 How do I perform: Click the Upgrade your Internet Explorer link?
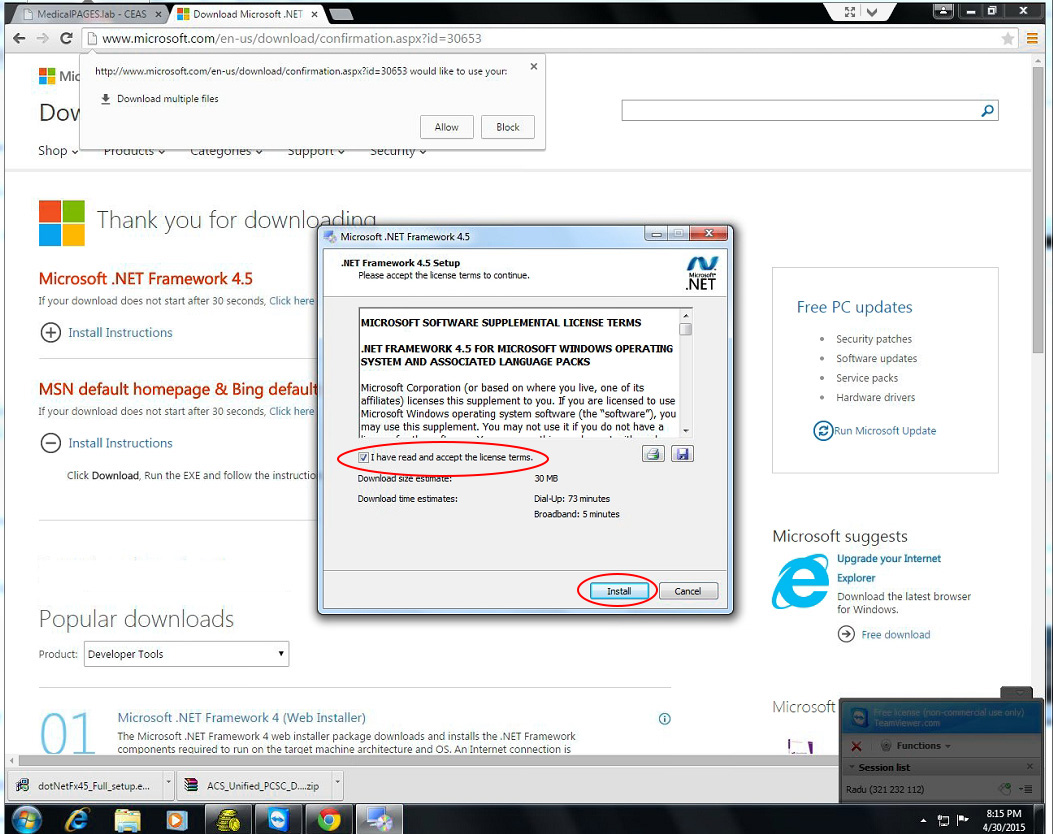tap(888, 568)
